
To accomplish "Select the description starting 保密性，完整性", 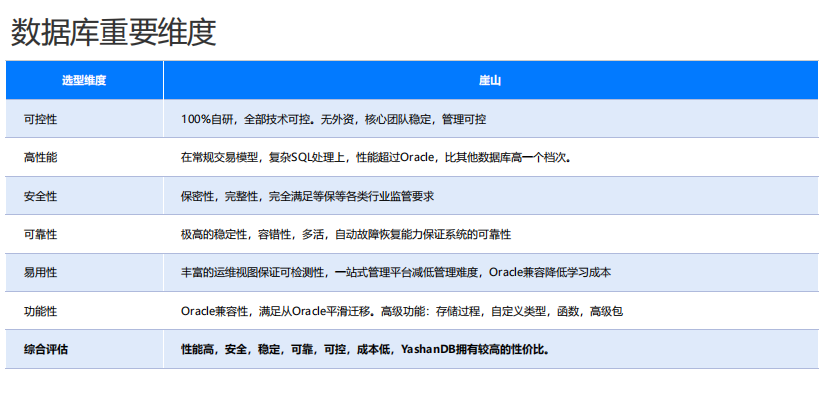I will coord(307,196).
